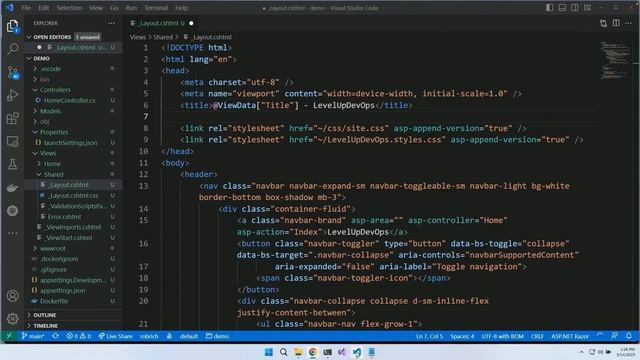Click the main branch indicator in status bar

tap(33, 336)
